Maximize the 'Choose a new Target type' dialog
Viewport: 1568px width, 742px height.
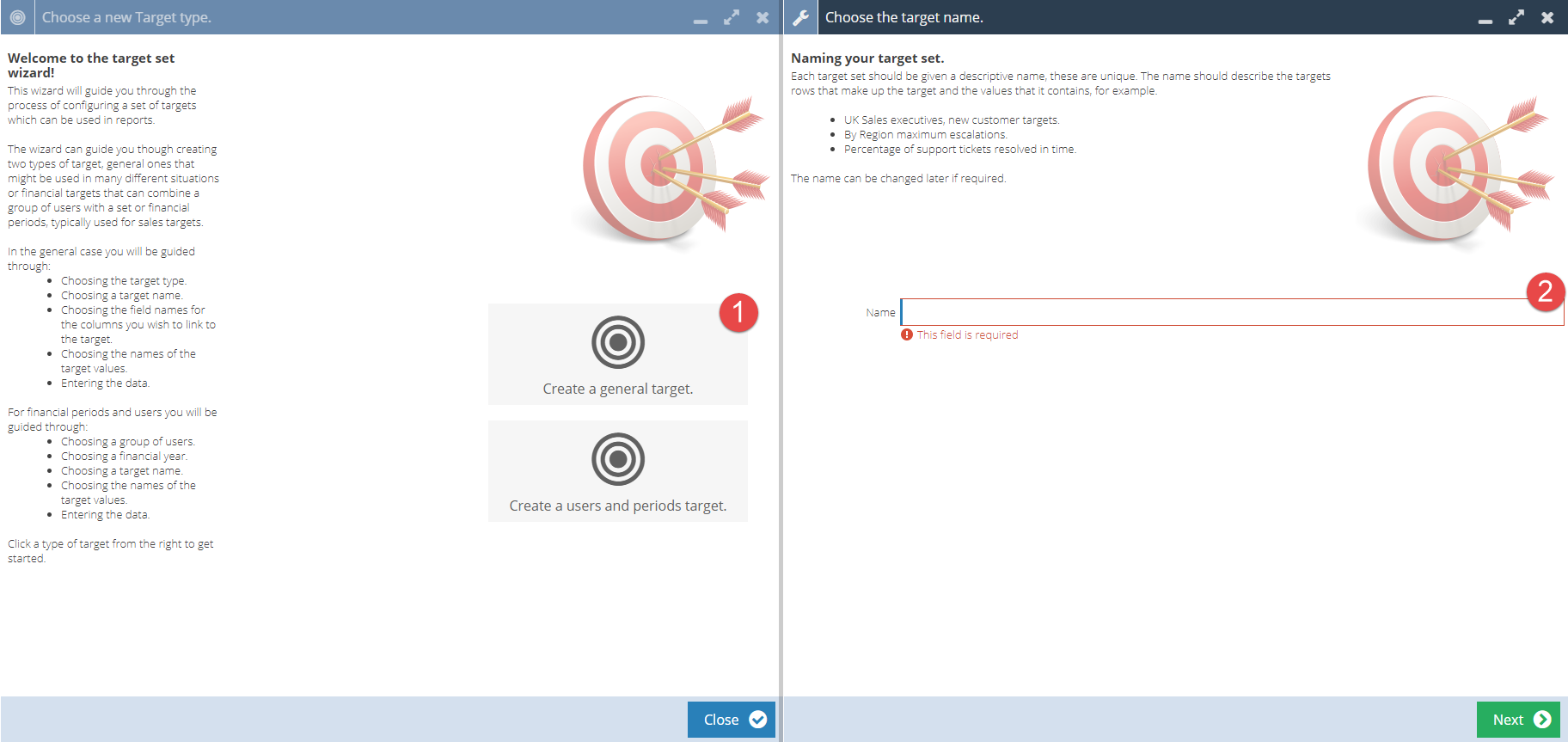pyautogui.click(x=732, y=17)
